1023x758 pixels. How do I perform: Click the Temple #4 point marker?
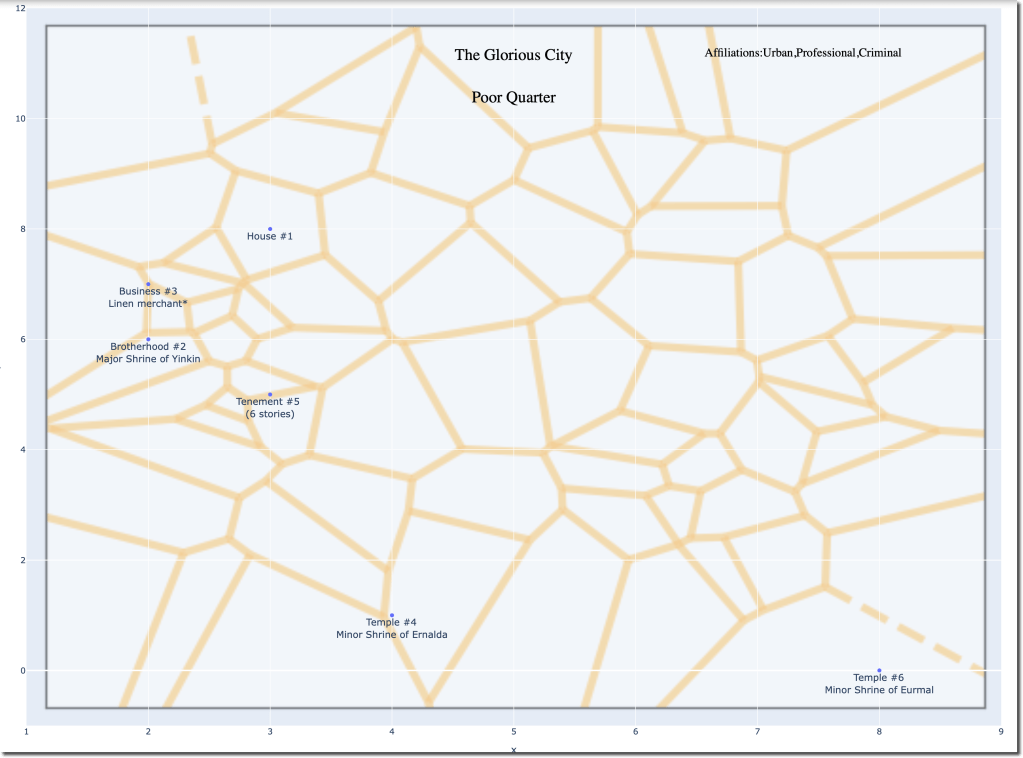392,615
